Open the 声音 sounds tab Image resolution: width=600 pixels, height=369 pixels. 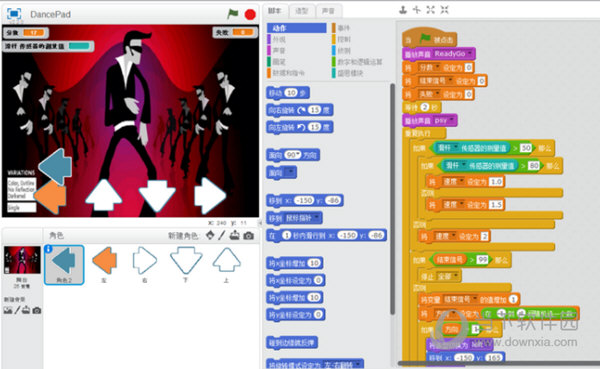click(328, 11)
